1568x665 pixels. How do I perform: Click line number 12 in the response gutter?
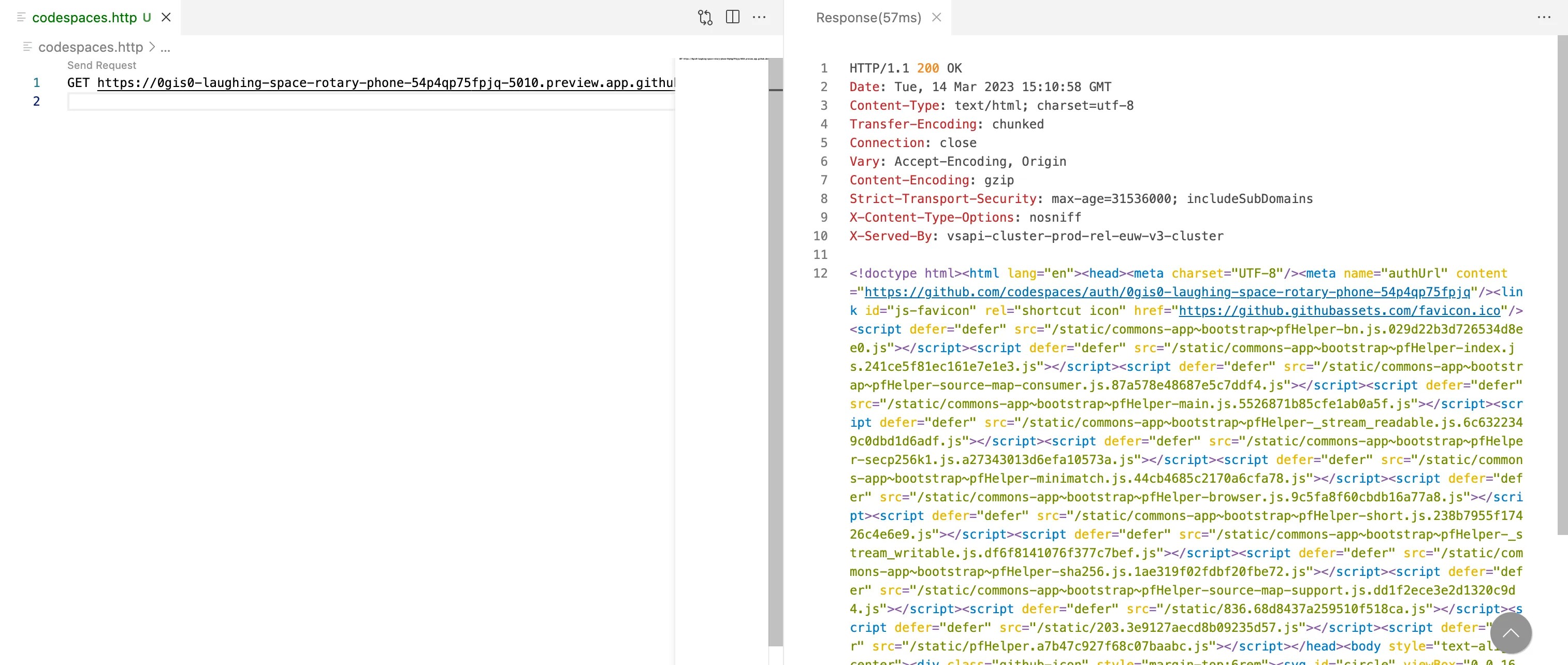[821, 273]
